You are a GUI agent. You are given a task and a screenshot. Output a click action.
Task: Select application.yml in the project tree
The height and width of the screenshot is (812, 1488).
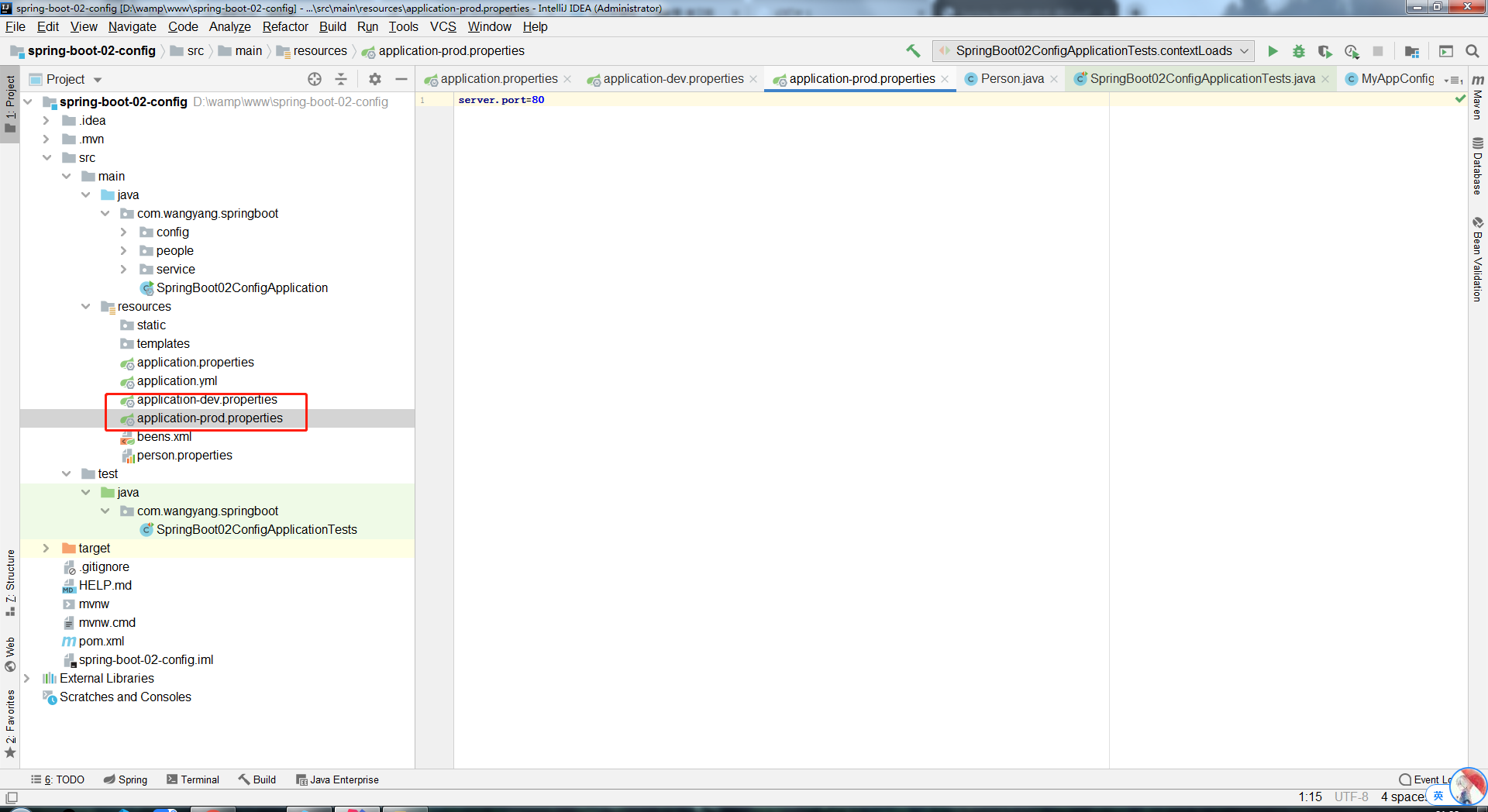(x=177, y=381)
